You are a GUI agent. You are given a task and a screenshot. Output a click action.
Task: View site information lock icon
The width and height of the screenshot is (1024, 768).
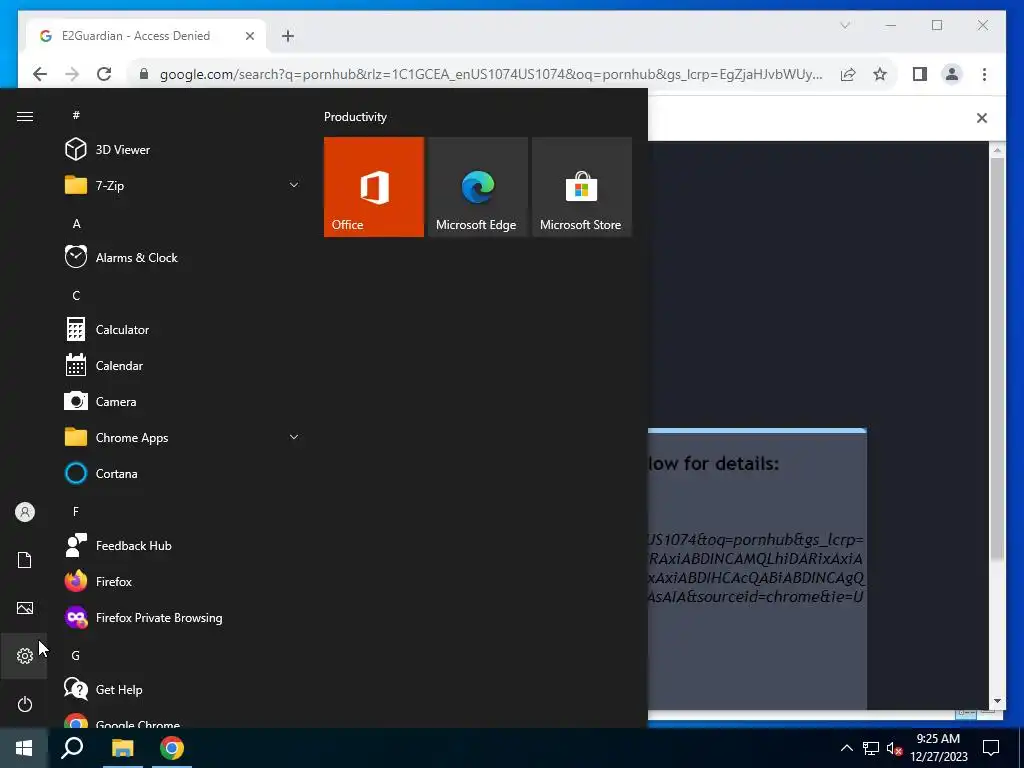pos(144,74)
